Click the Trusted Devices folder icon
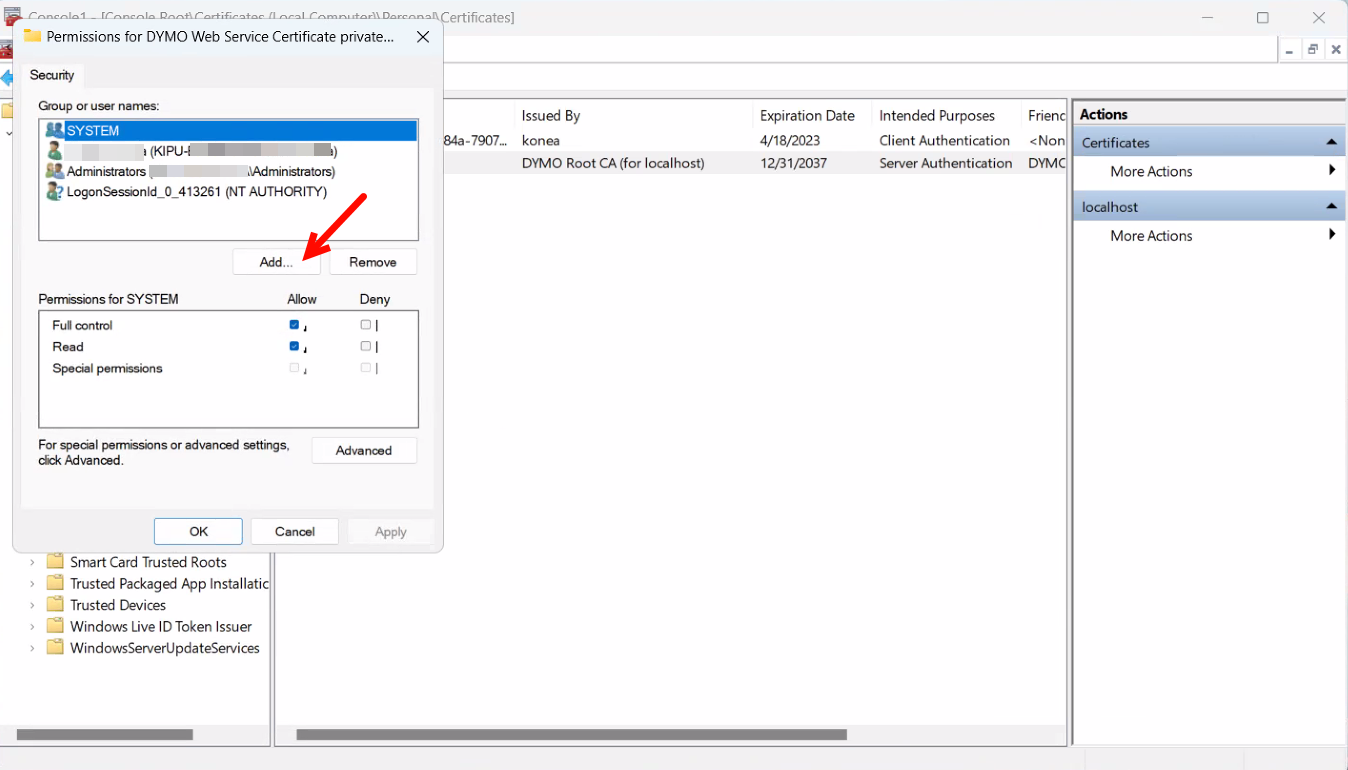This screenshot has width=1348, height=770. [55, 605]
